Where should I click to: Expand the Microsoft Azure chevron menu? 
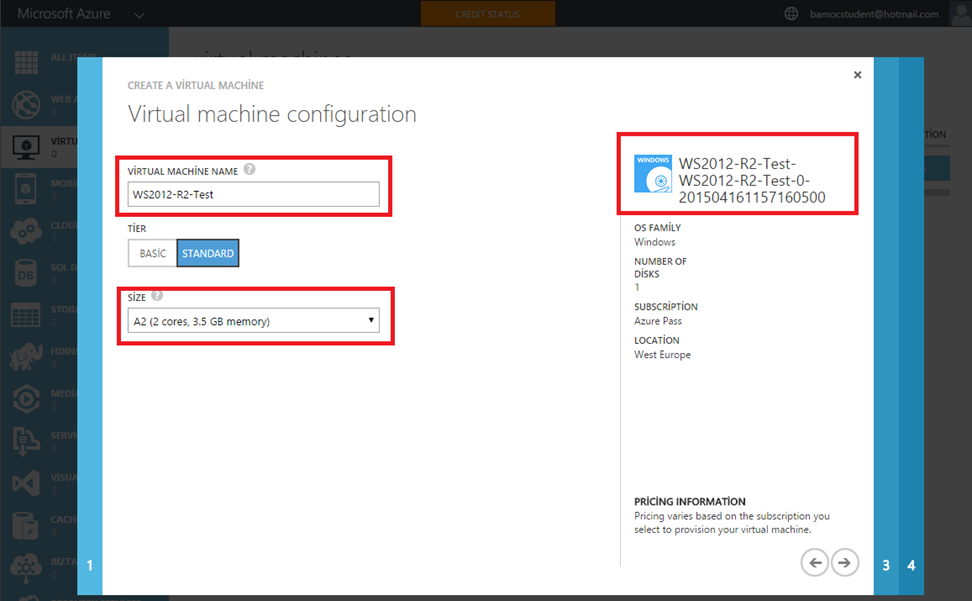(139, 15)
